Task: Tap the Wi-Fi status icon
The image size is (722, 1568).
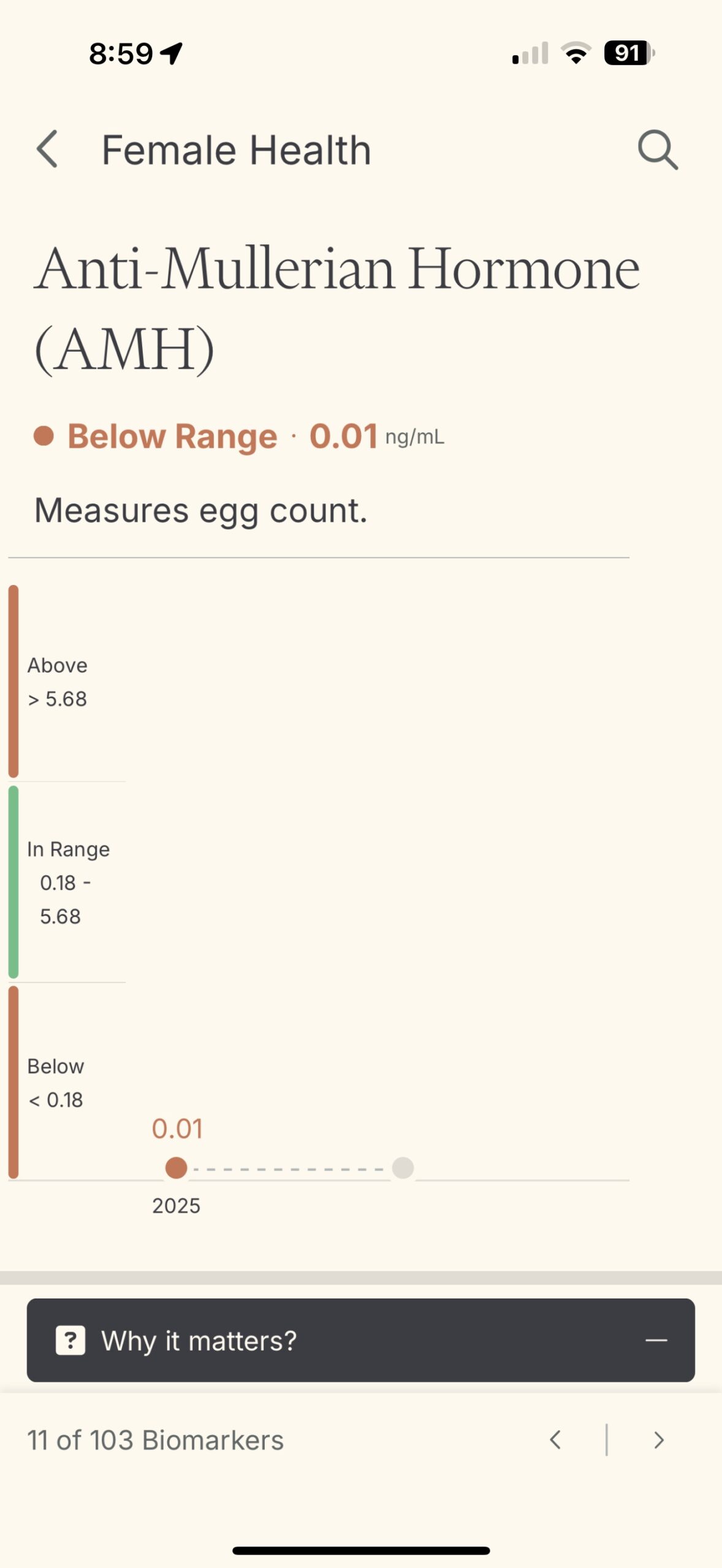Action: pos(576,53)
